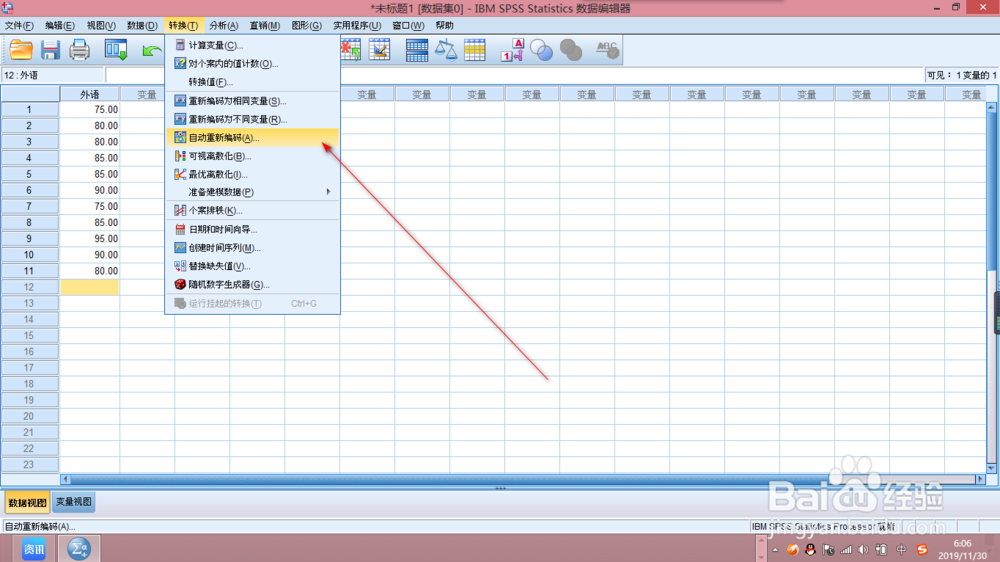Click the horizontal scrollbar left arrow
1000x562 pixels.
[x=65, y=479]
